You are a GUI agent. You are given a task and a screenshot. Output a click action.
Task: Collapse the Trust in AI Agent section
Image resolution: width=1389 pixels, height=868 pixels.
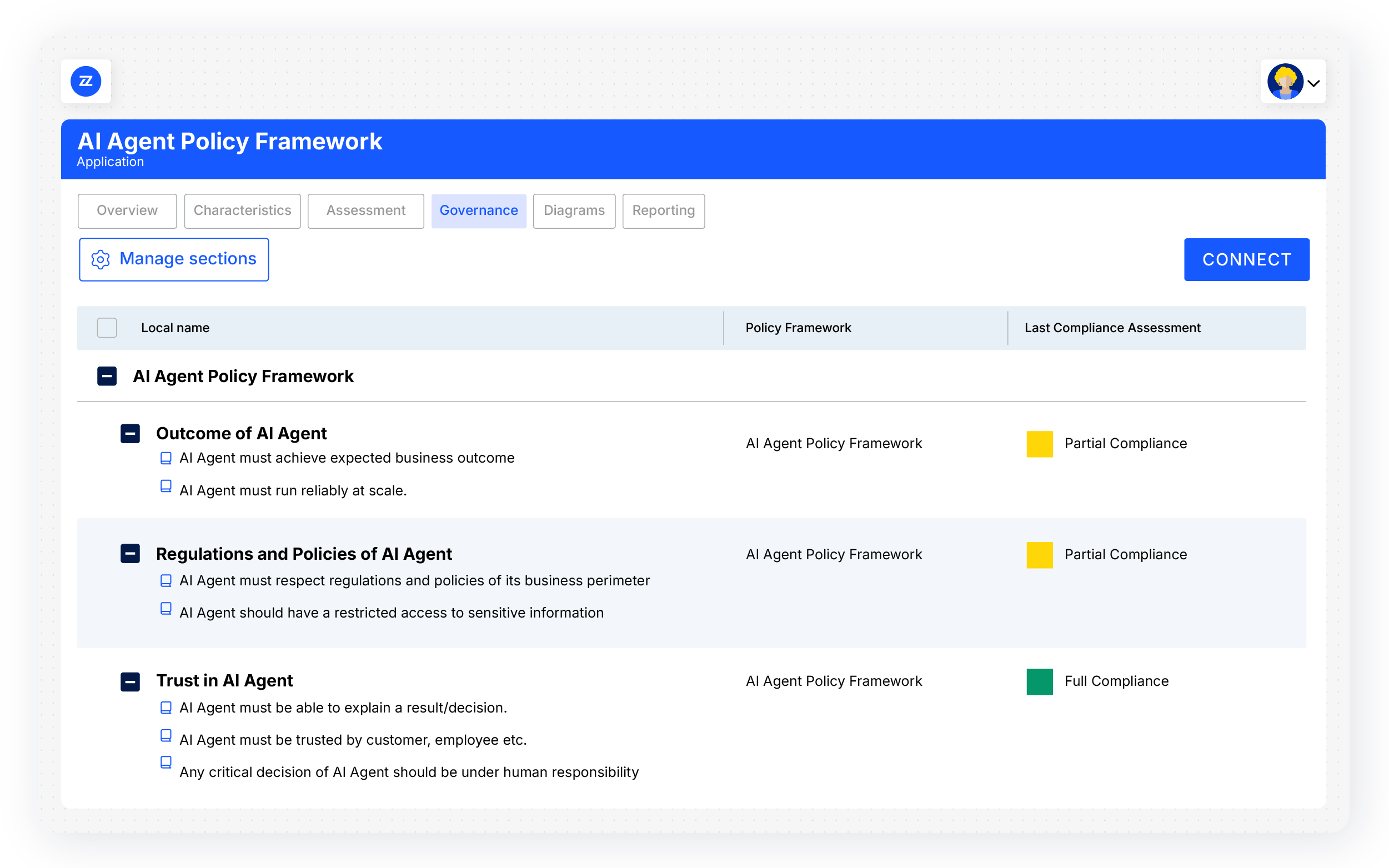pyautogui.click(x=131, y=682)
